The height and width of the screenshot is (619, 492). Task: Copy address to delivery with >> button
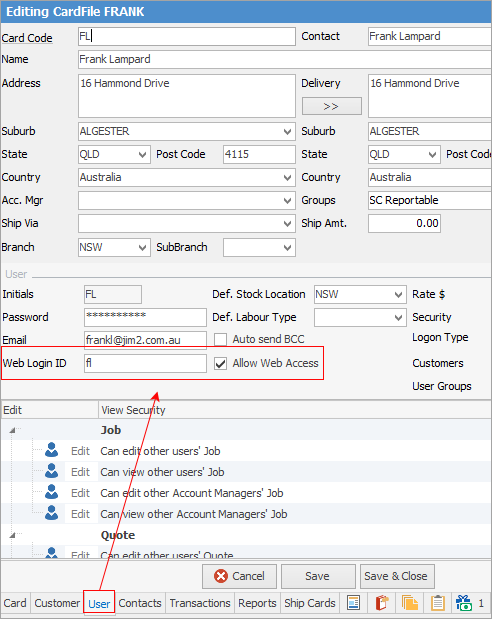[331, 106]
